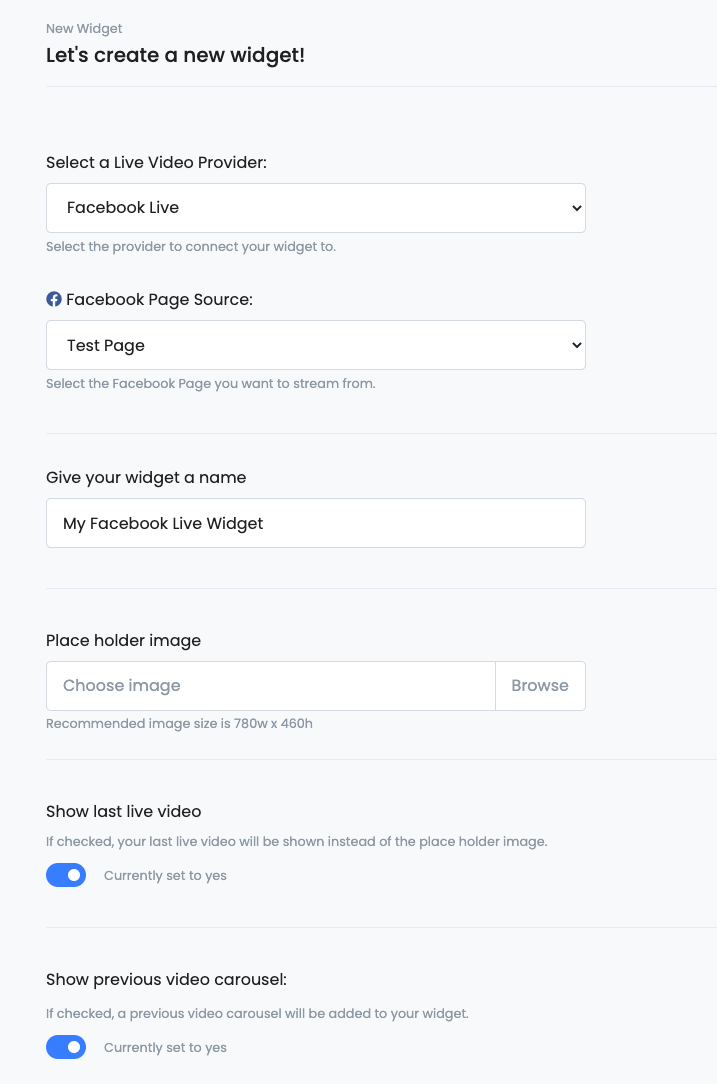
Task: Click the 'Select a Live Video Provider' label
Action: point(156,162)
